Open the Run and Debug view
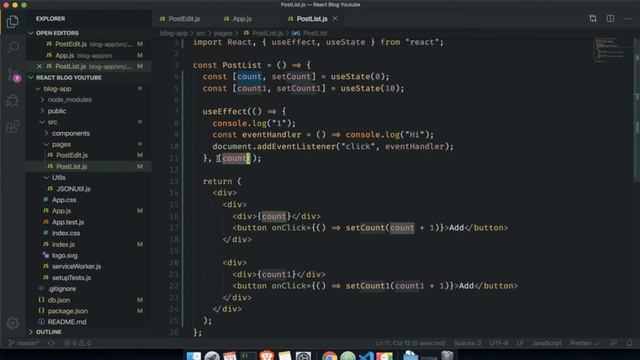Viewport: 640px width, 360px height. point(12,100)
